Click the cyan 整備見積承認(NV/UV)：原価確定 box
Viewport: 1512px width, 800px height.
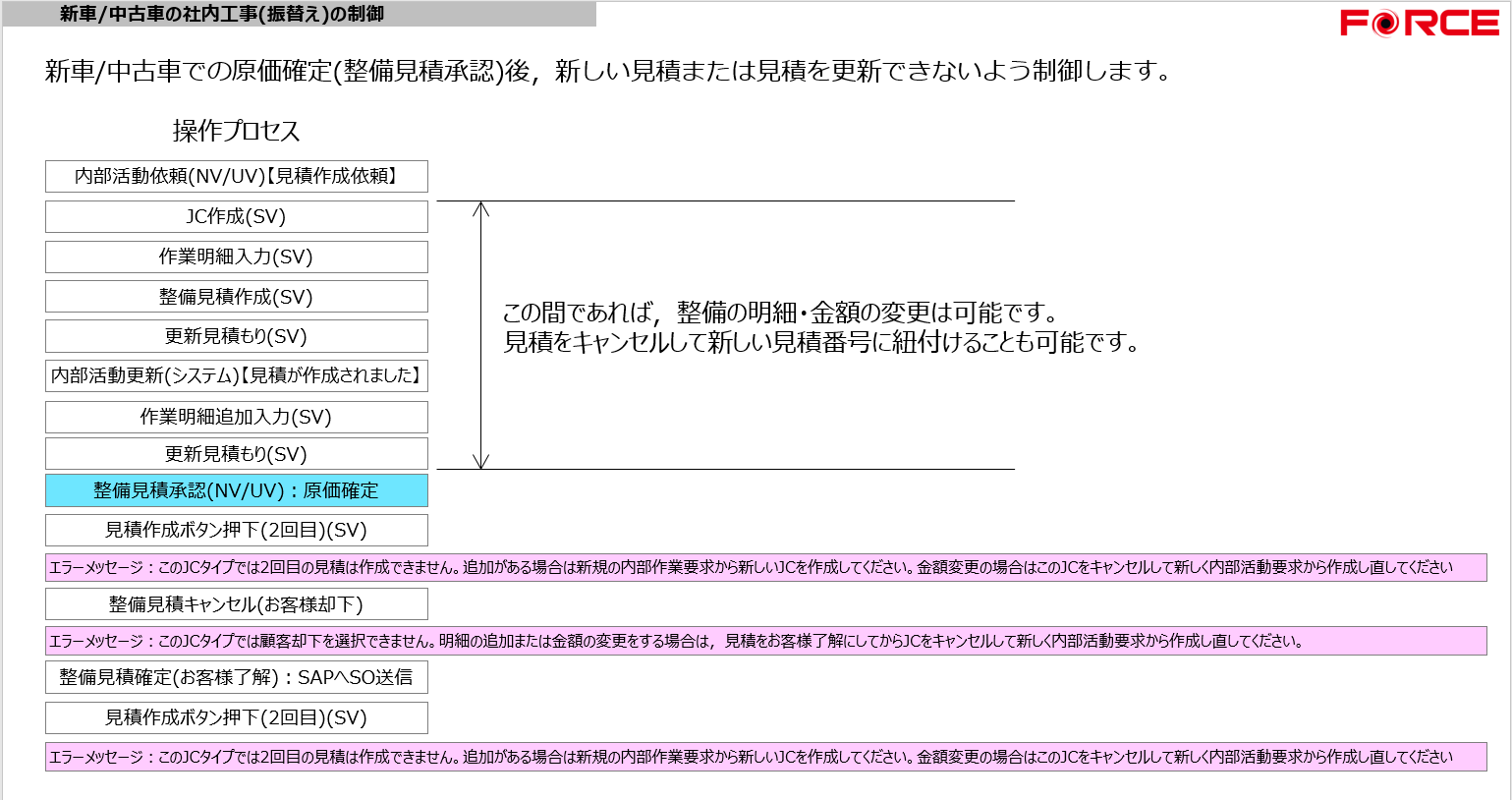coord(236,490)
